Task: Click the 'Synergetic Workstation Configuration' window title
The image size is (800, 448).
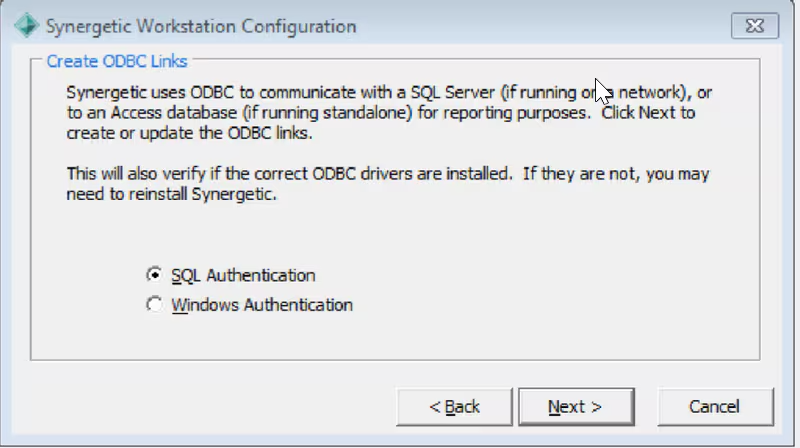Action: coord(201,26)
